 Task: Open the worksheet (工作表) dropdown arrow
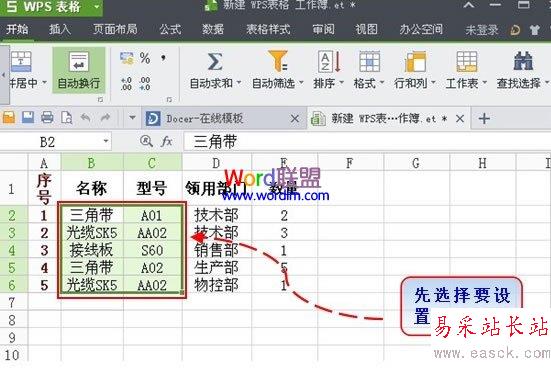pos(485,83)
